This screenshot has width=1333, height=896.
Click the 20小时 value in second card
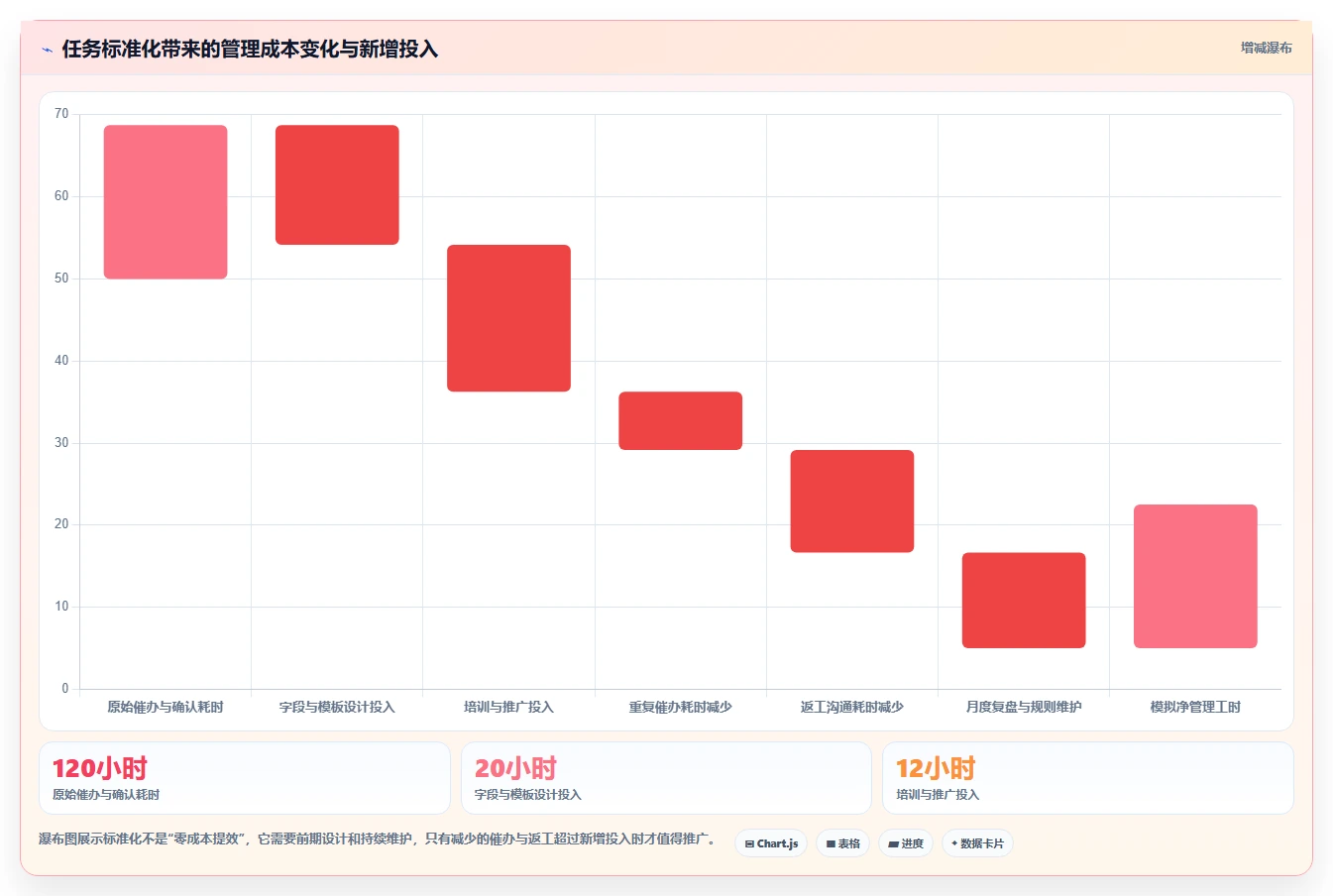pyautogui.click(x=515, y=768)
